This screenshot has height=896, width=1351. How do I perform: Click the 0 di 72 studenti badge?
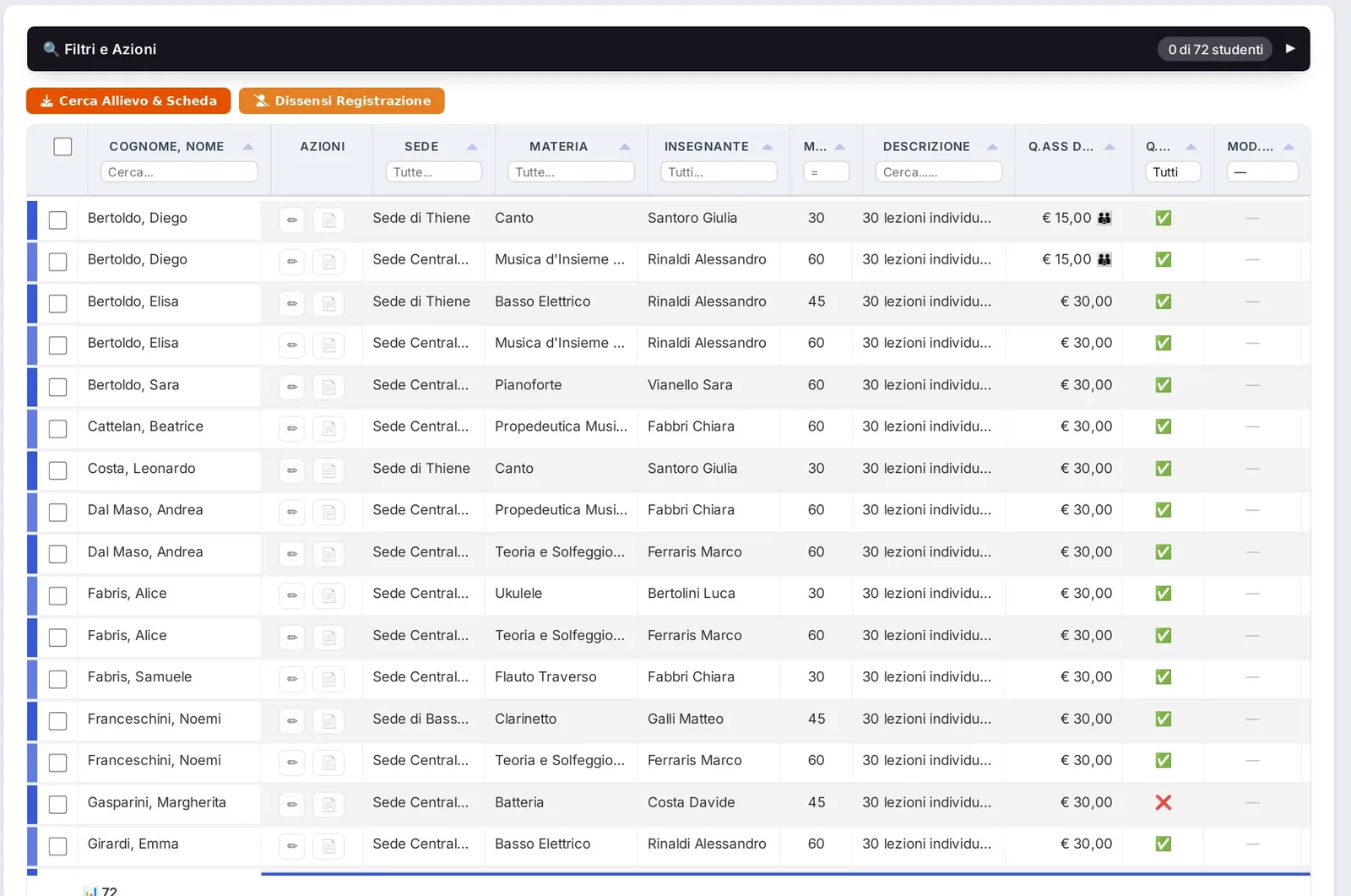pos(1215,49)
